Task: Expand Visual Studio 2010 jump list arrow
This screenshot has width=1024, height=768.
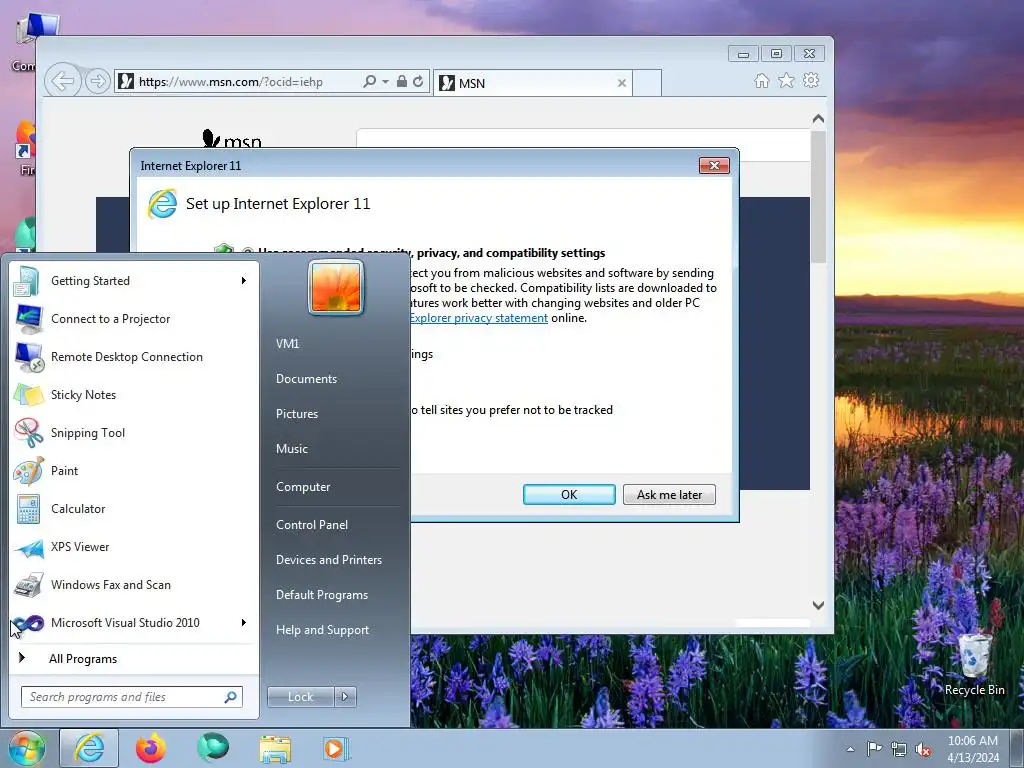Action: pyautogui.click(x=244, y=622)
